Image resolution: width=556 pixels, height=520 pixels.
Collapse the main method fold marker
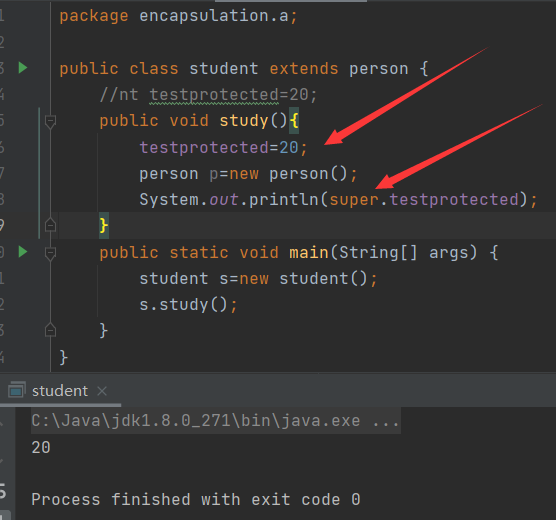point(50,253)
